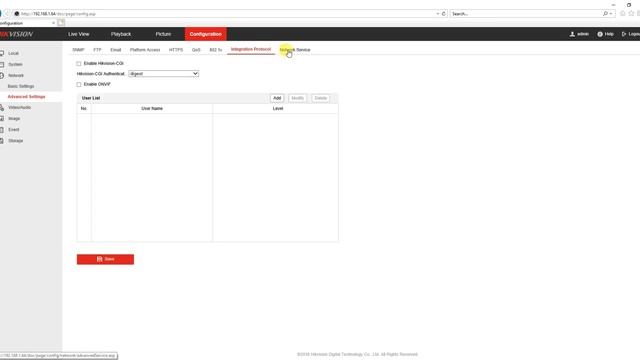The height and width of the screenshot is (360, 640).
Task: Open the System sidebar section
Action: click(15, 64)
